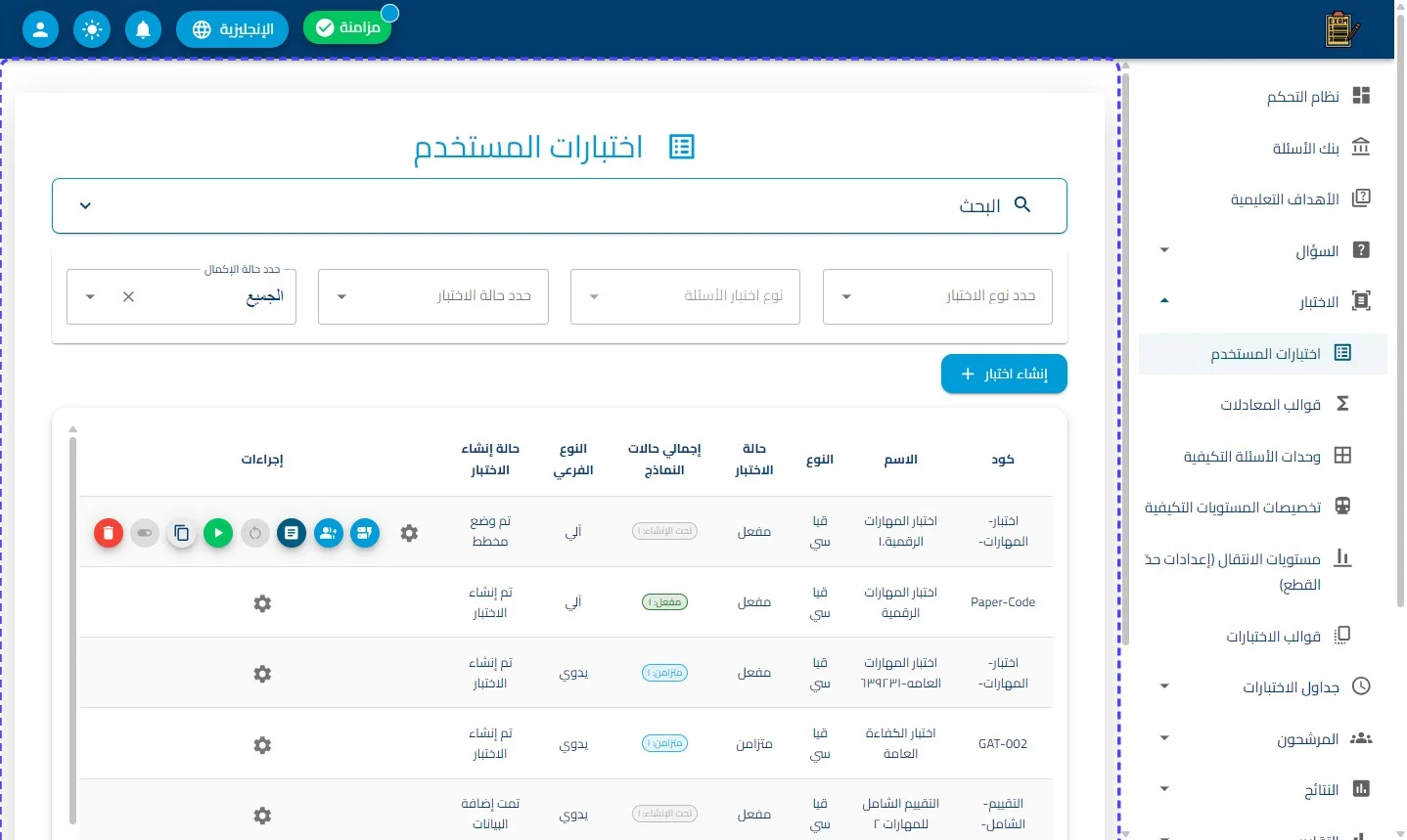Screen dimensions: 1407x840
Task: Open gear settings for GAT-002 row
Action: [262, 745]
